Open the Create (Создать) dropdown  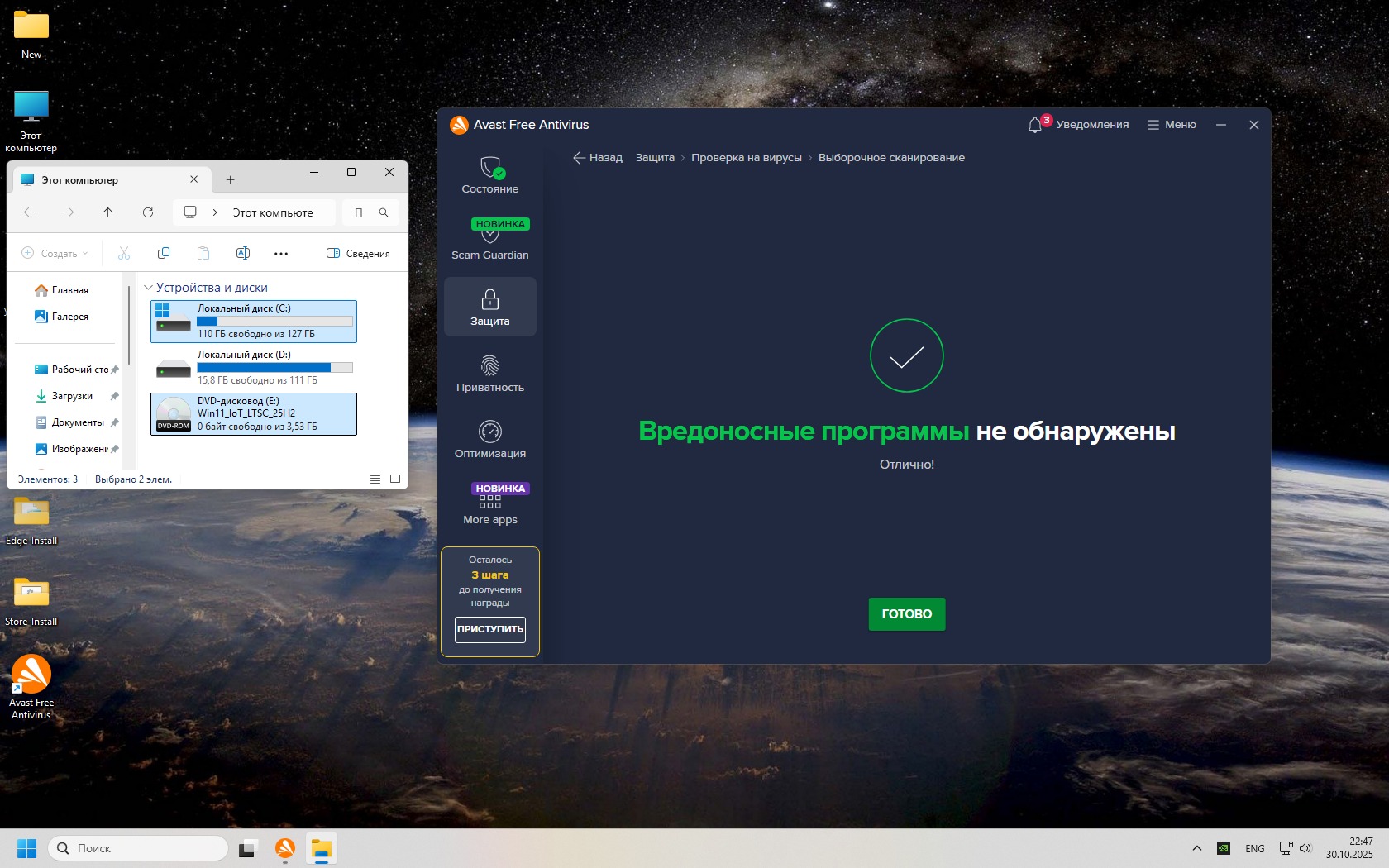(55, 253)
